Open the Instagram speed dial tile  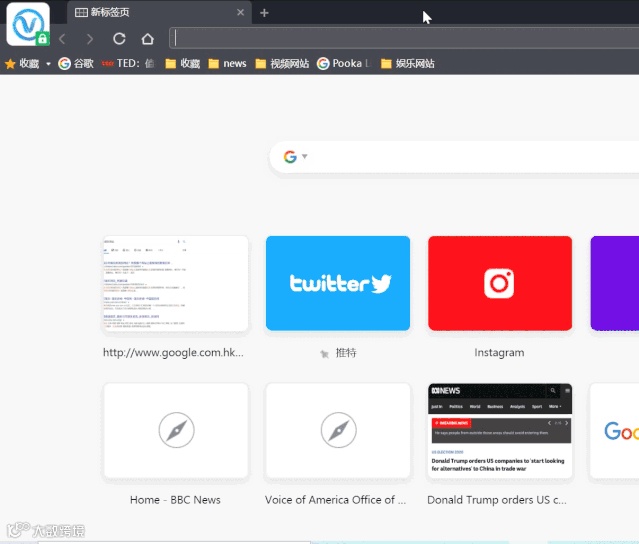coord(500,284)
